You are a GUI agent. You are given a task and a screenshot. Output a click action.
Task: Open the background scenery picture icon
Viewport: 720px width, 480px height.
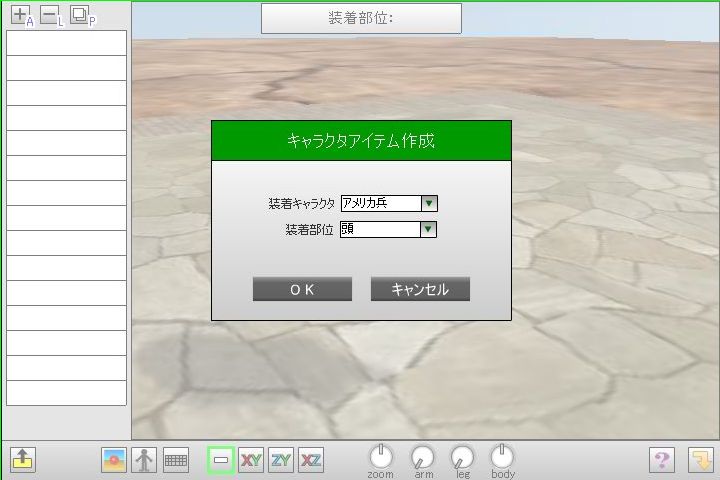pyautogui.click(x=114, y=460)
